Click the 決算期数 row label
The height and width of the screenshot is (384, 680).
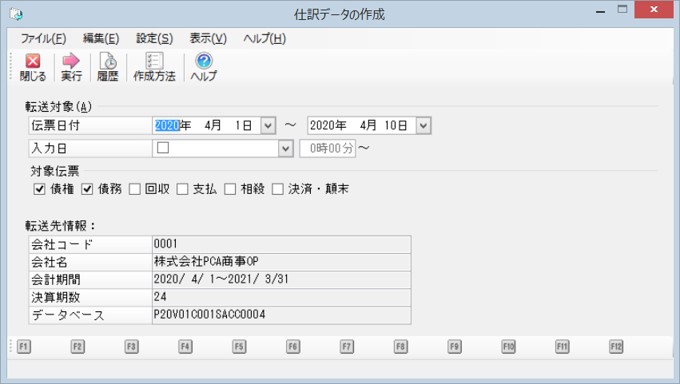click(90, 297)
